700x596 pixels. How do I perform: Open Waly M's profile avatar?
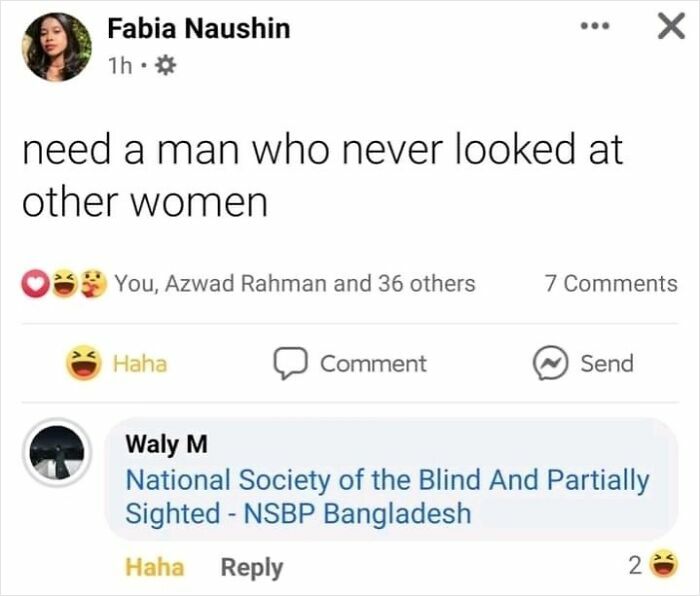(x=57, y=452)
